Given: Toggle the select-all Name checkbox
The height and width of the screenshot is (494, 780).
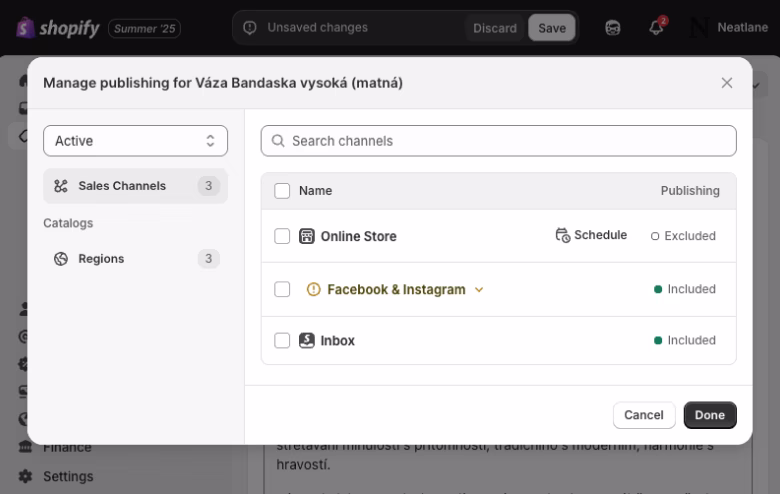Looking at the screenshot, I should (282, 191).
